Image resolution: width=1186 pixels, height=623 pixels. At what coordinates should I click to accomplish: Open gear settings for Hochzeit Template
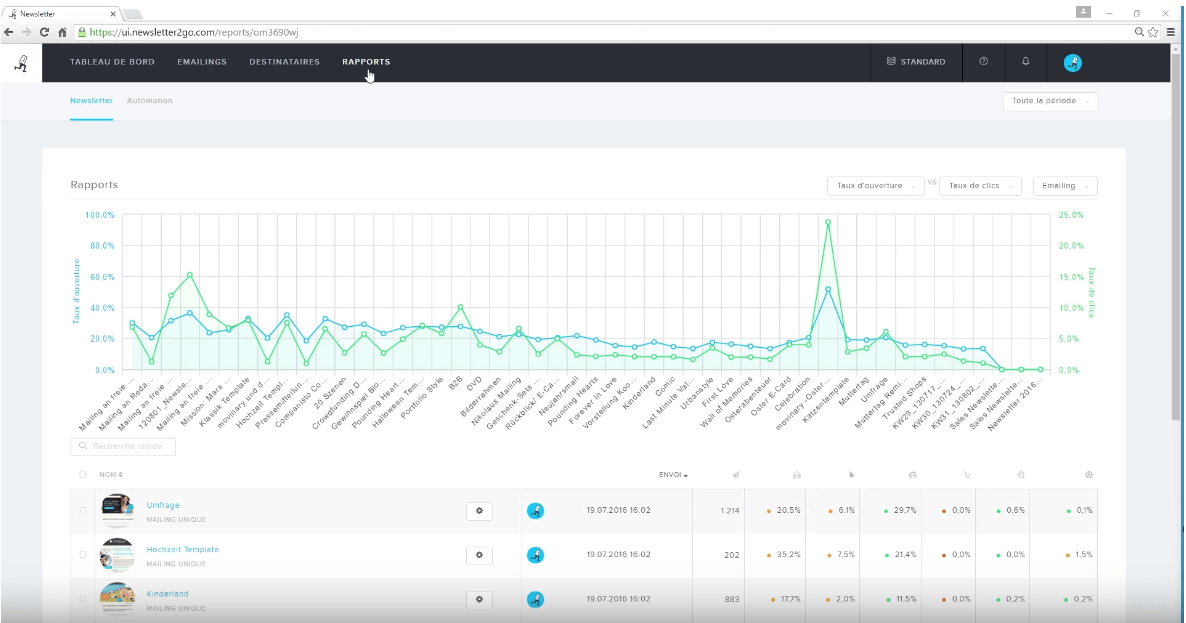tap(479, 555)
